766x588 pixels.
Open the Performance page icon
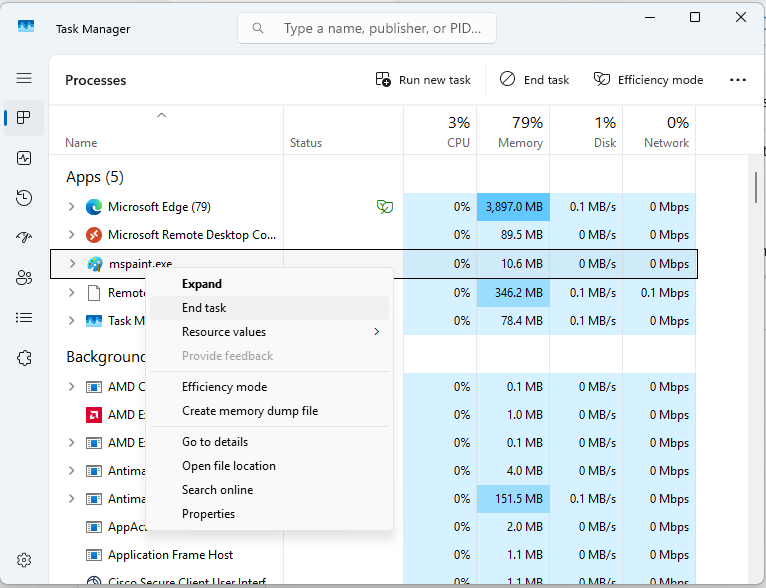click(24, 158)
